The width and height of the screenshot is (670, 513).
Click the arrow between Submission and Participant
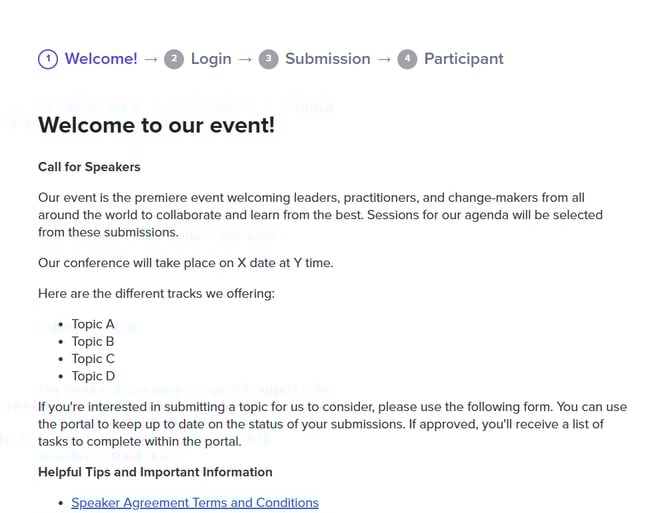384,59
